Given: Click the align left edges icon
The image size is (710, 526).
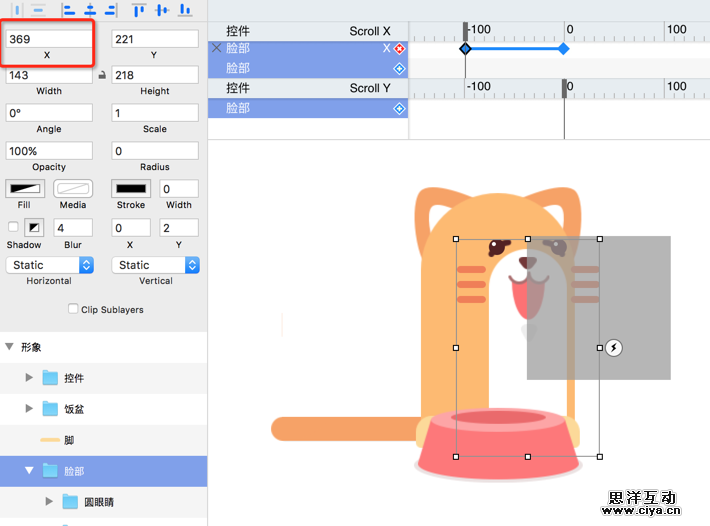Looking at the screenshot, I should tap(68, 10).
